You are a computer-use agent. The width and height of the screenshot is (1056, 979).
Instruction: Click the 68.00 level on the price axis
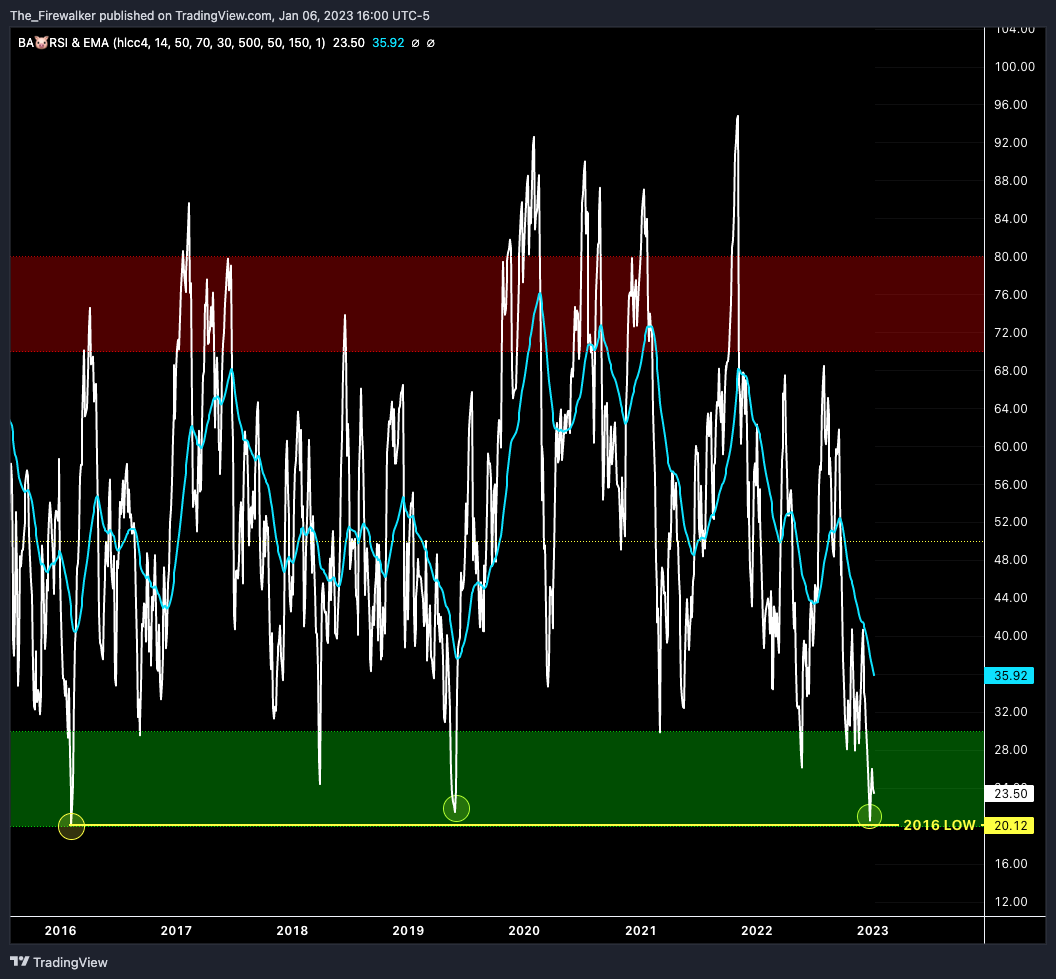pos(1011,371)
